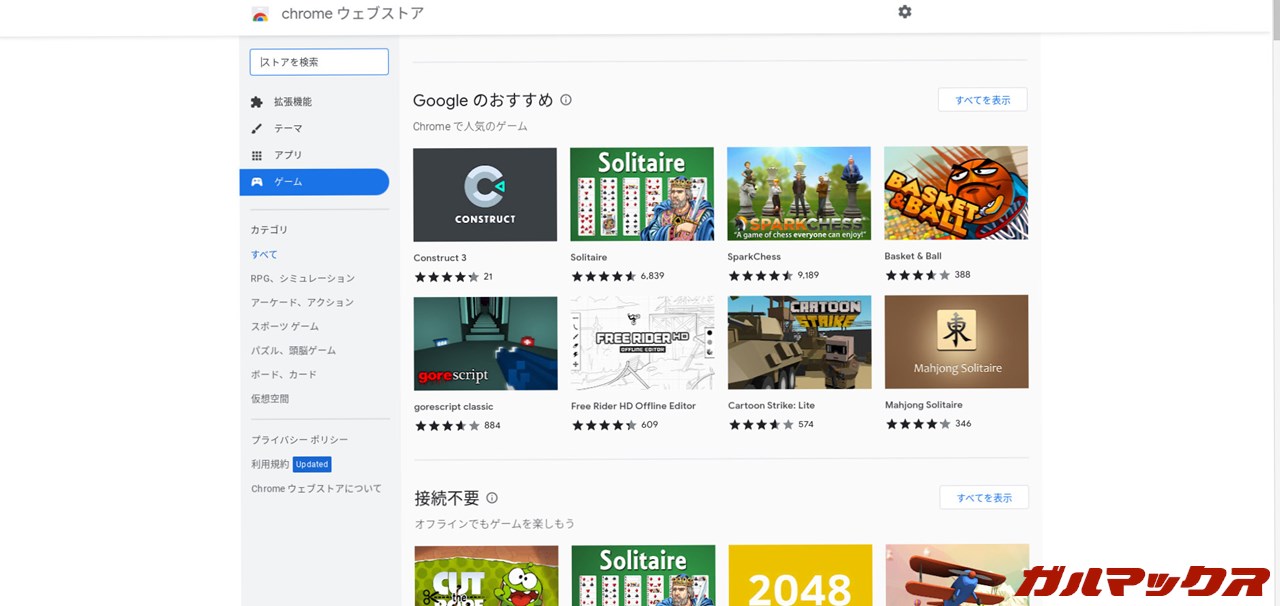1280x606 pixels.
Task: Click the gamepad games icon
Action: tap(257, 182)
